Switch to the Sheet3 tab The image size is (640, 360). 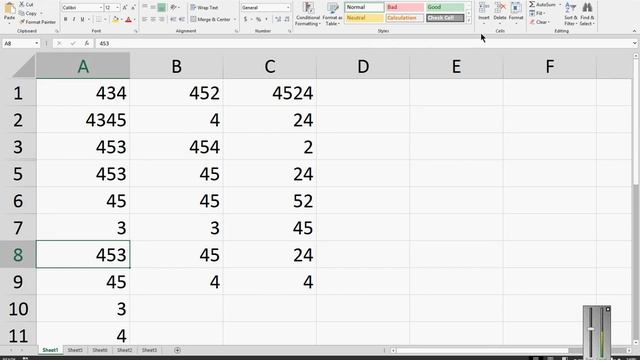point(149,350)
